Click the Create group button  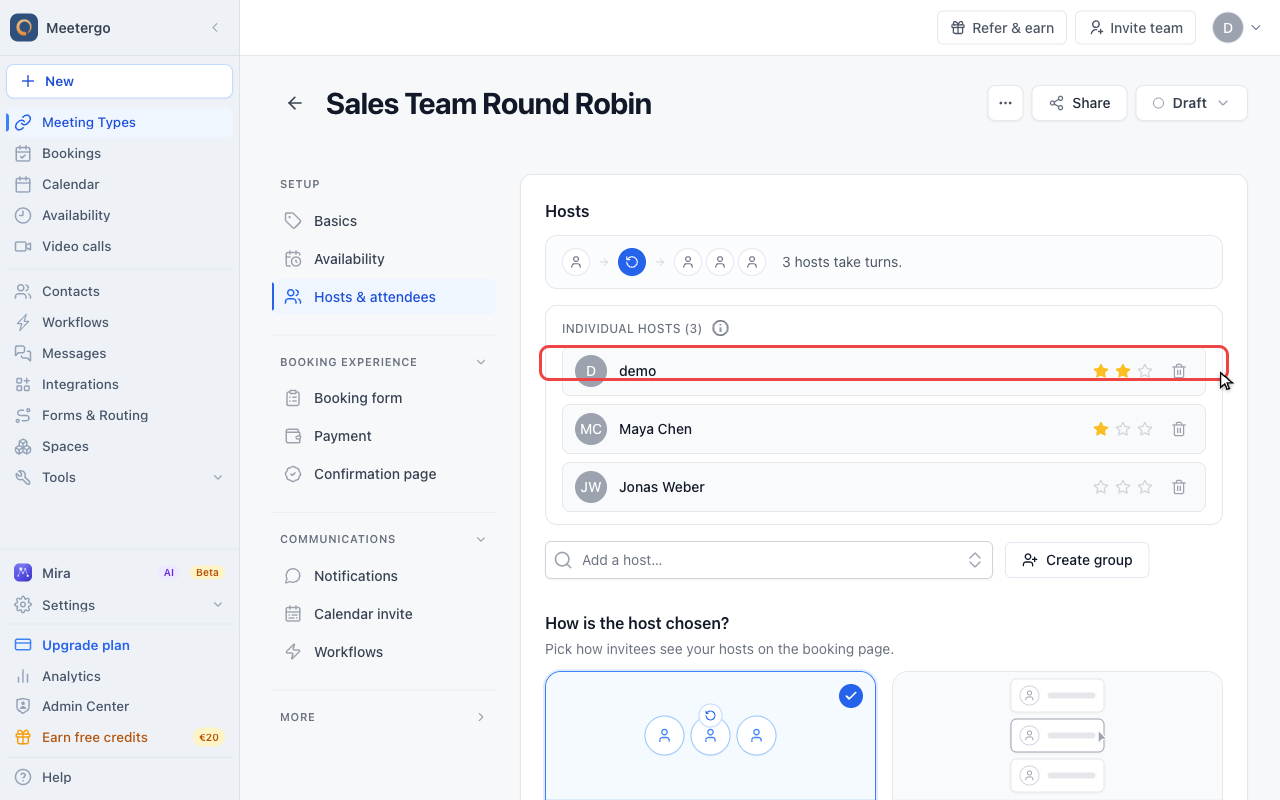coord(1077,560)
